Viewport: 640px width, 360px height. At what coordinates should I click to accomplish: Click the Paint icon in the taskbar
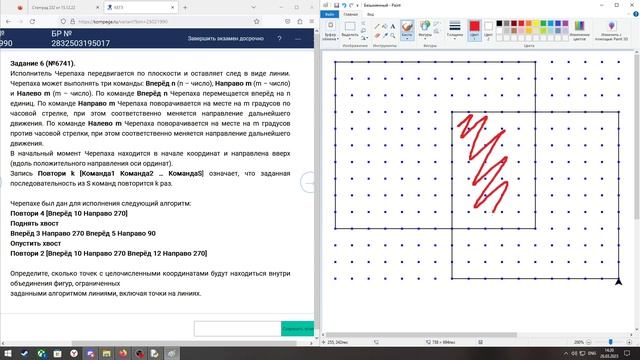[x=172, y=353]
